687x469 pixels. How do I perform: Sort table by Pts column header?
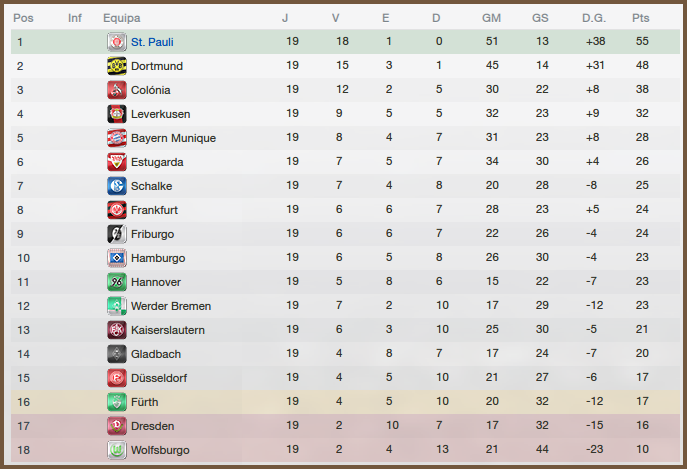[641, 18]
